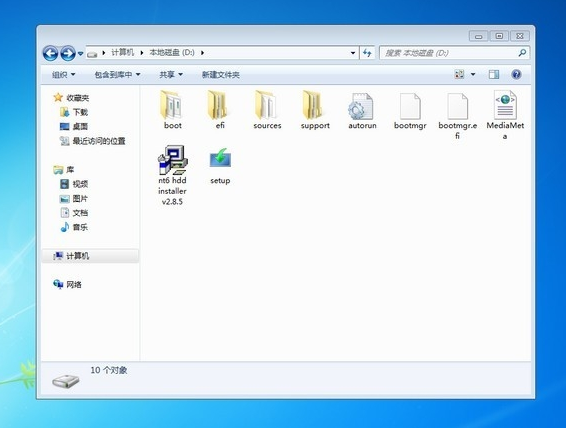
Task: Select the setup application icon
Action: (220, 159)
